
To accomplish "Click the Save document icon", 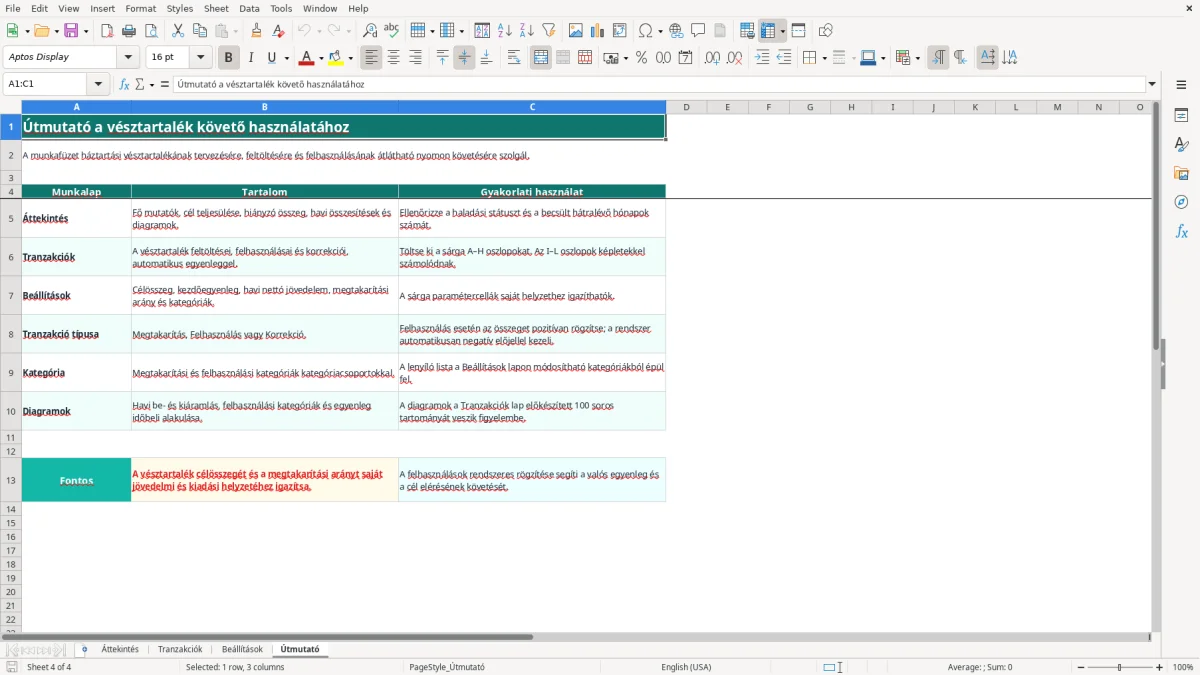I will pos(71,31).
